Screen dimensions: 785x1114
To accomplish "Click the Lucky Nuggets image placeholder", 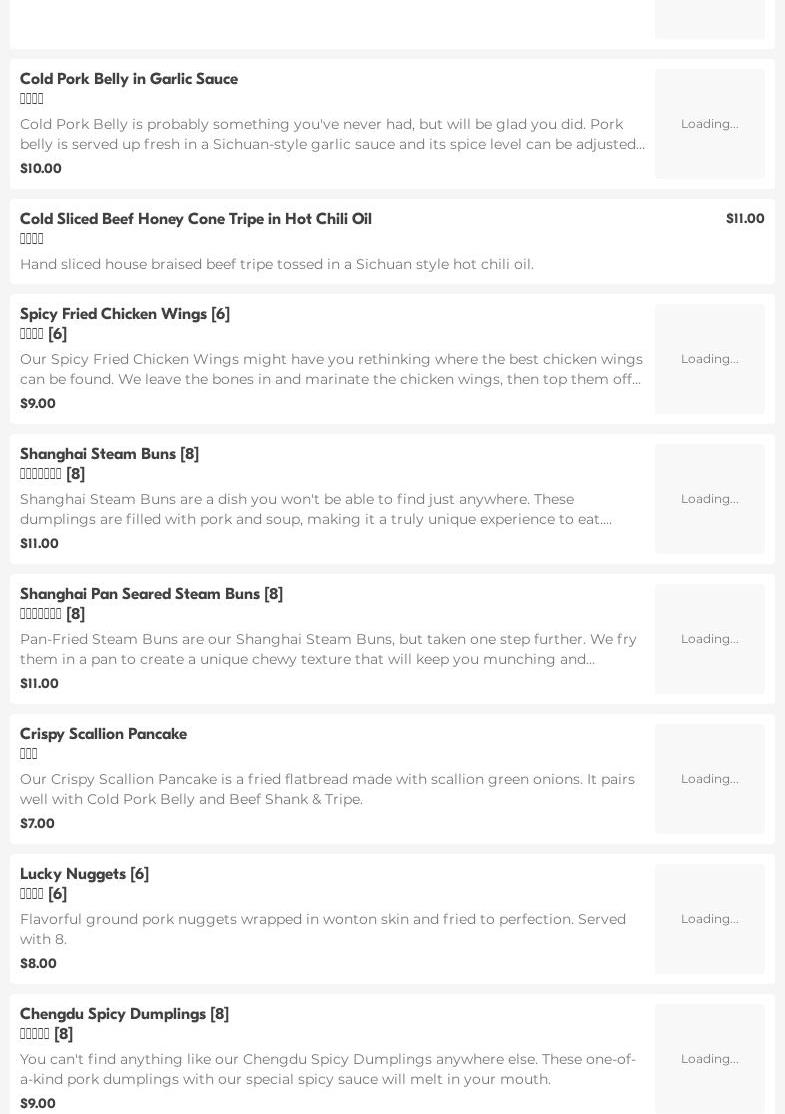I will click(709, 919).
